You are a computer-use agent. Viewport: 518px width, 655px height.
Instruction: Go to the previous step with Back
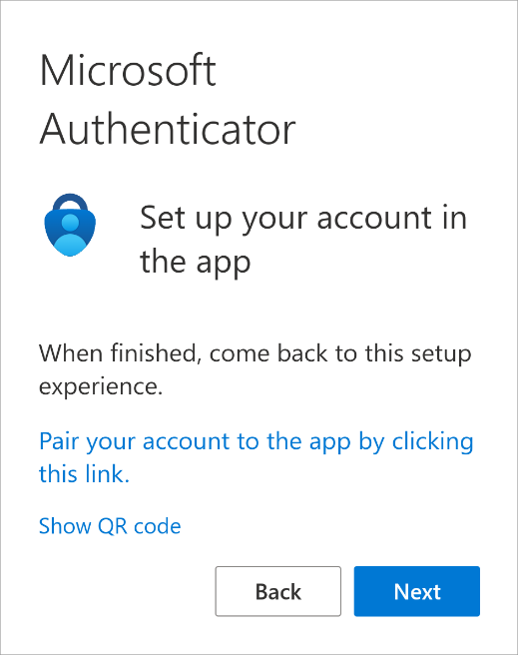(x=278, y=591)
